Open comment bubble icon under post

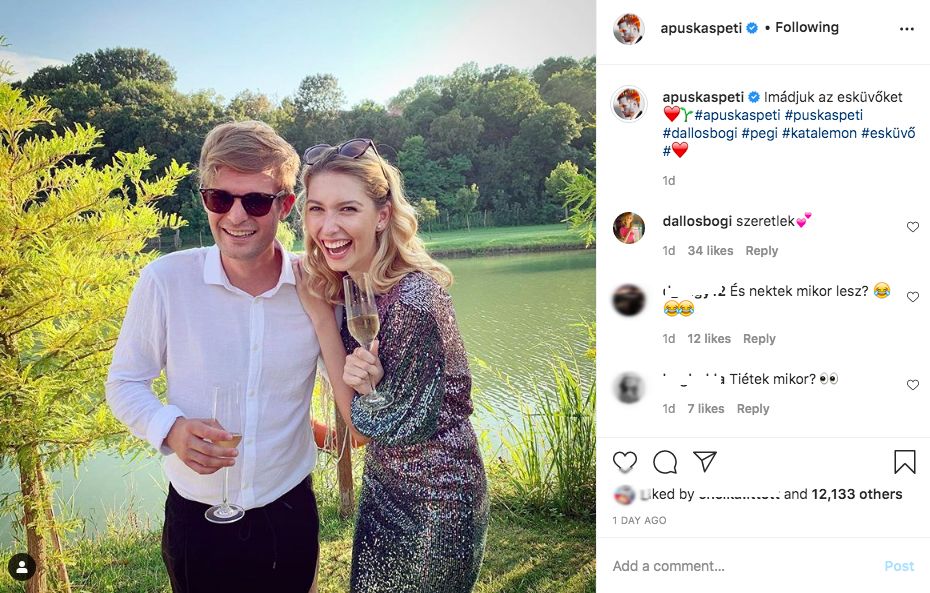[x=665, y=461]
